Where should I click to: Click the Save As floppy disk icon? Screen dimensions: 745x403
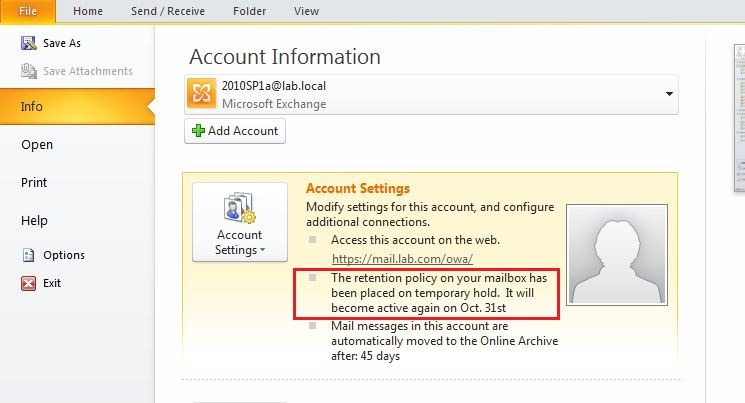pyautogui.click(x=29, y=43)
